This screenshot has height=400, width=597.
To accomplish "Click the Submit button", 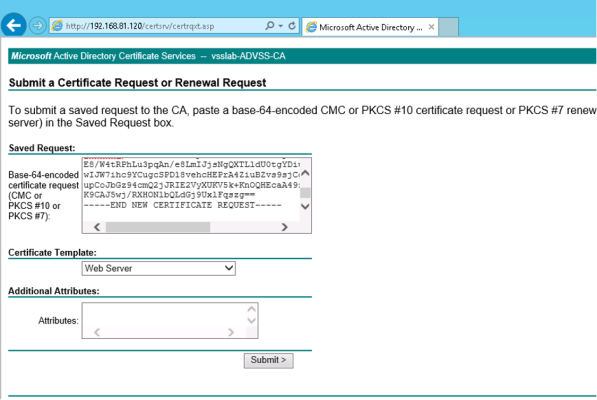I will [x=268, y=360].
